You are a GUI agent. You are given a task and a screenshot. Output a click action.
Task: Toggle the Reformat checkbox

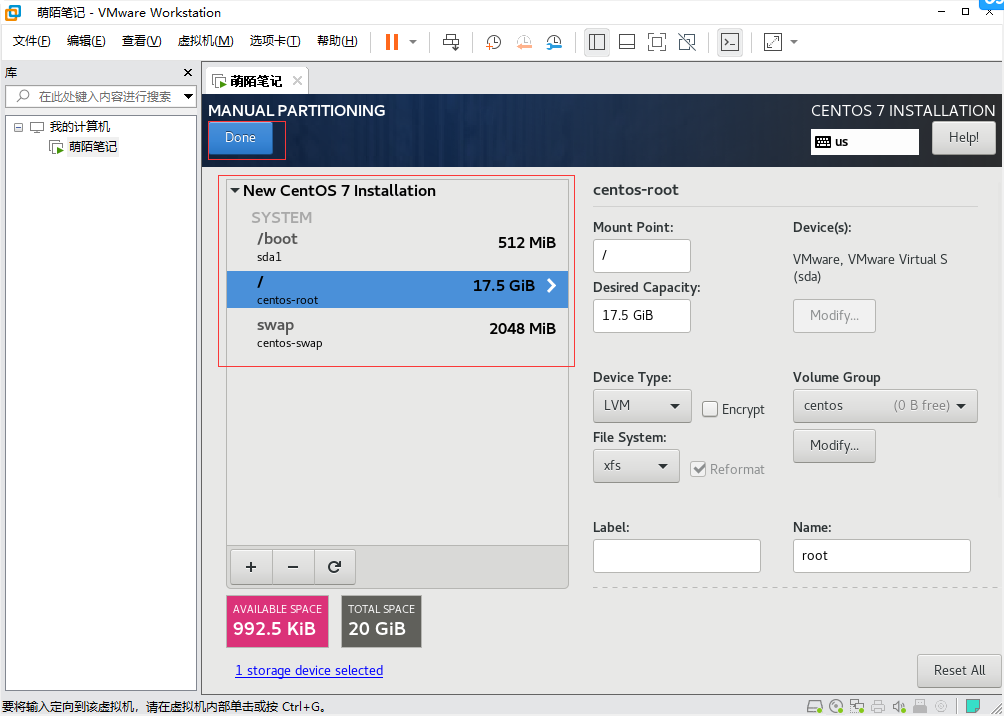(698, 469)
